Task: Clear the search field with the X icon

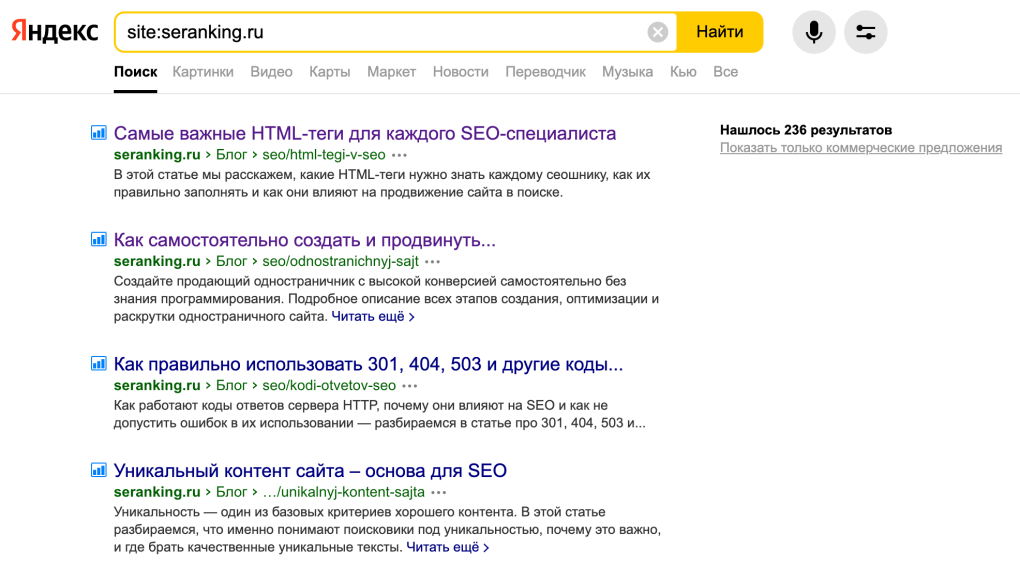Action: coord(657,32)
